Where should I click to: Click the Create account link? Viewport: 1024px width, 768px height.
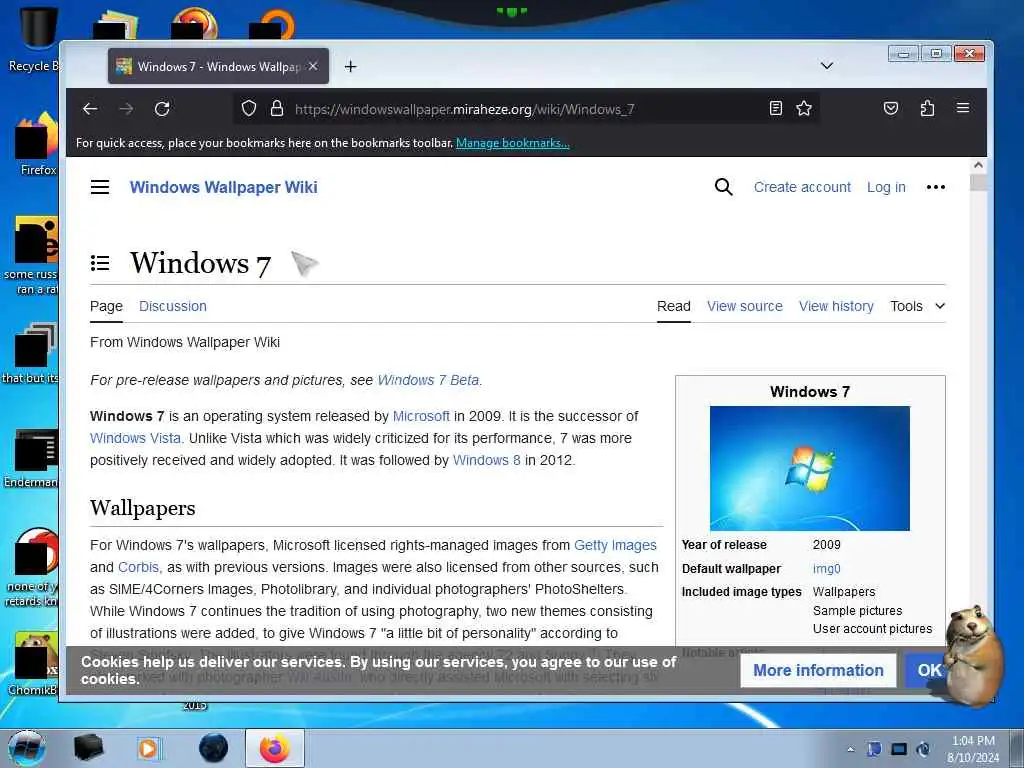[803, 187]
